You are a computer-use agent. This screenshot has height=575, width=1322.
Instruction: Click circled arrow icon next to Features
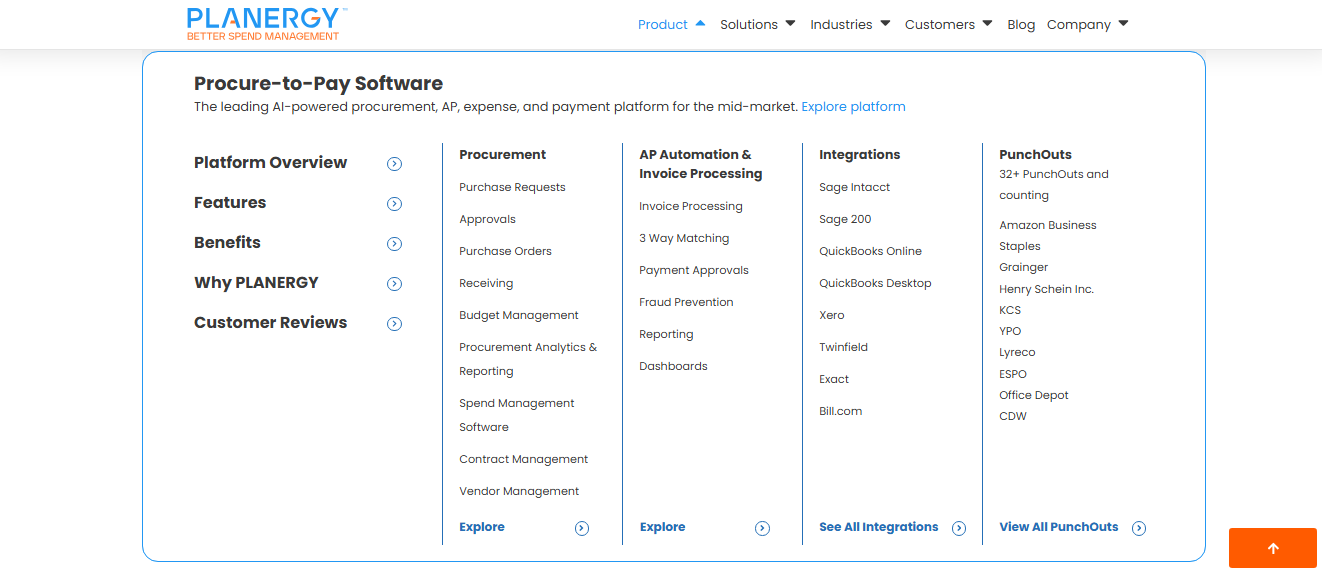tap(394, 204)
